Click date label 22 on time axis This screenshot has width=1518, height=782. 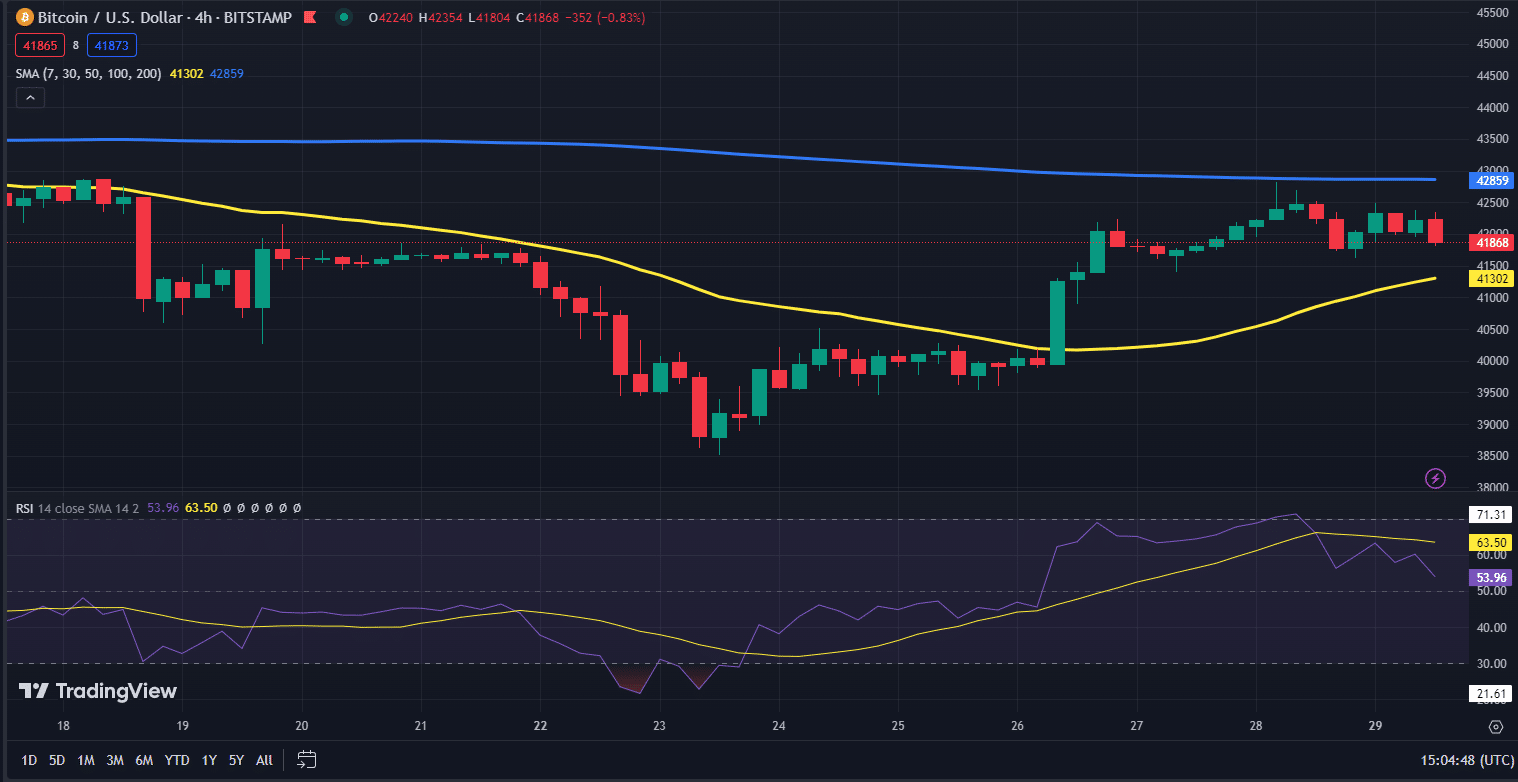[x=540, y=727]
